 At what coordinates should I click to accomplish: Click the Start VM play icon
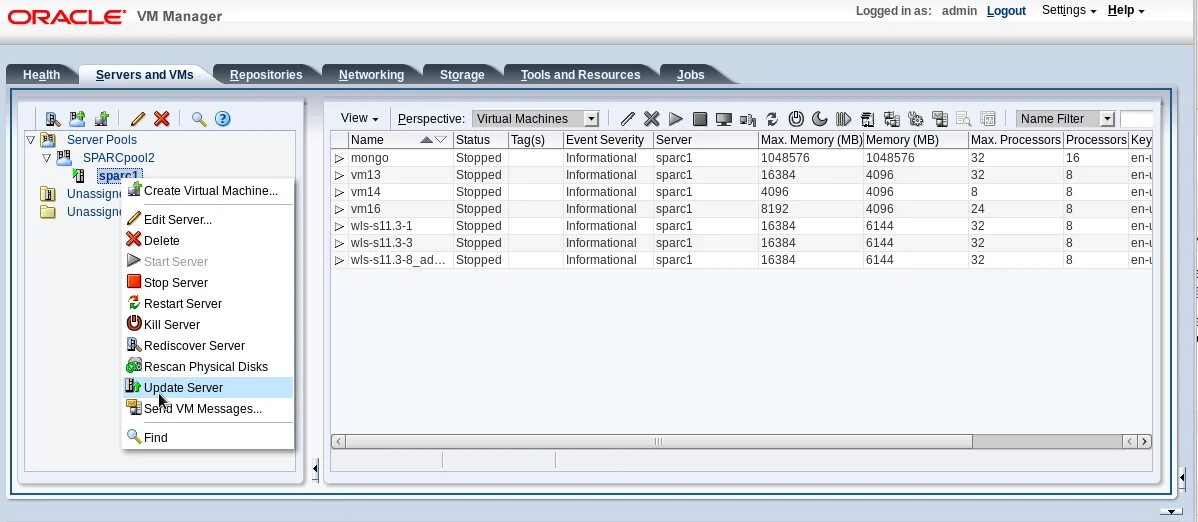pyautogui.click(x=675, y=118)
